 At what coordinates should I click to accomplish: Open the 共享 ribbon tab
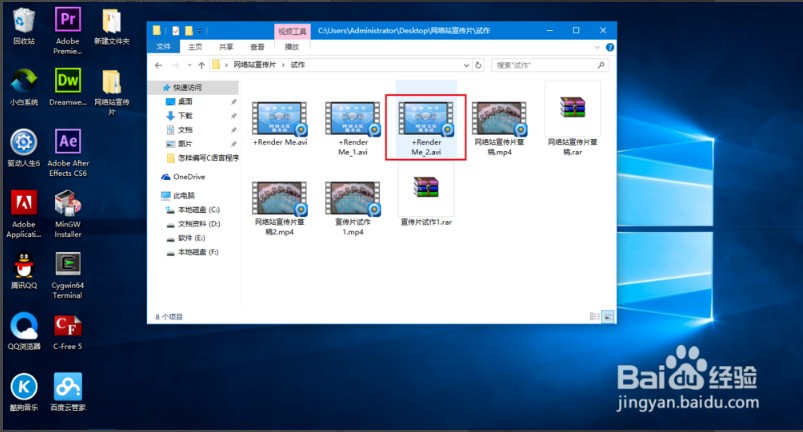226,46
